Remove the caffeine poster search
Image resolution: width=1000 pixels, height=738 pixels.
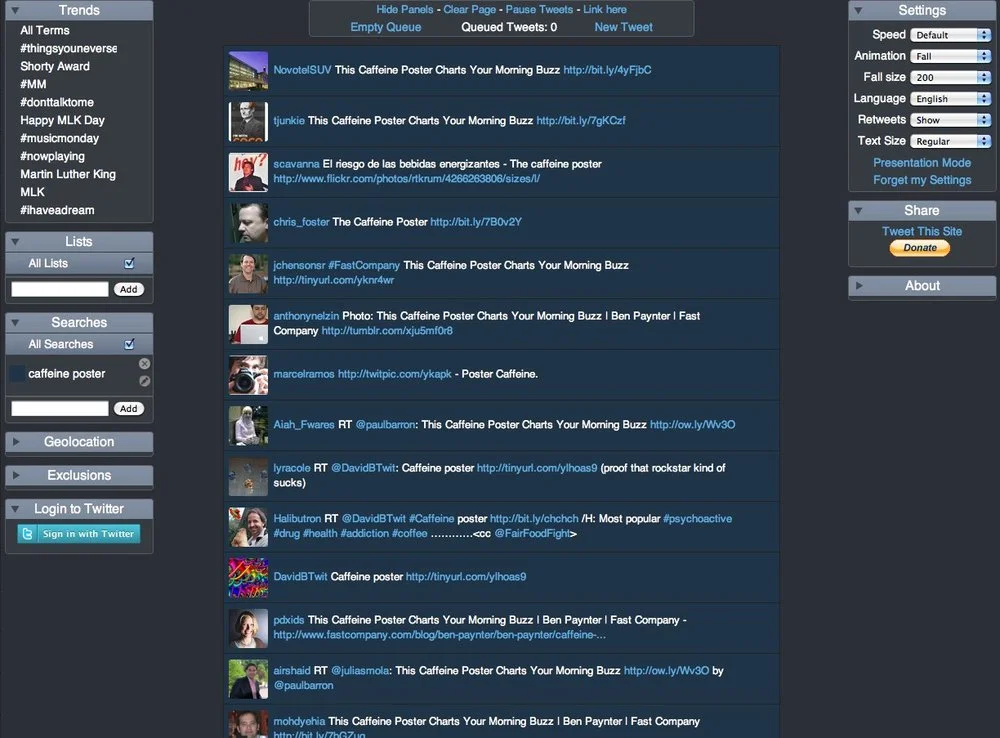pyautogui.click(x=145, y=364)
